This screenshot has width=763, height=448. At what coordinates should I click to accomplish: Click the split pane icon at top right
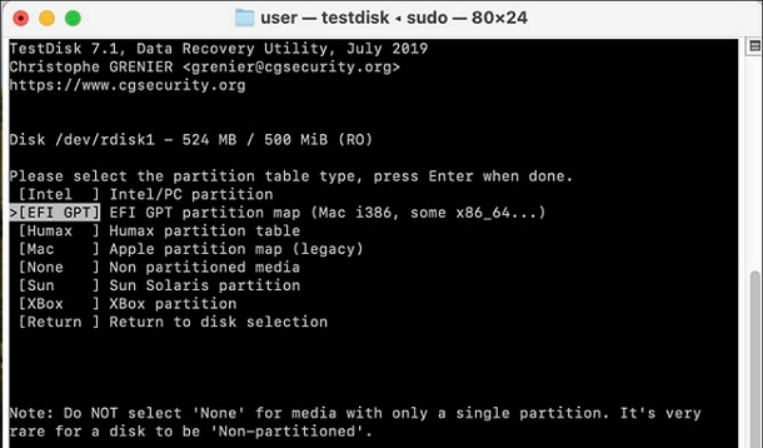tap(755, 47)
